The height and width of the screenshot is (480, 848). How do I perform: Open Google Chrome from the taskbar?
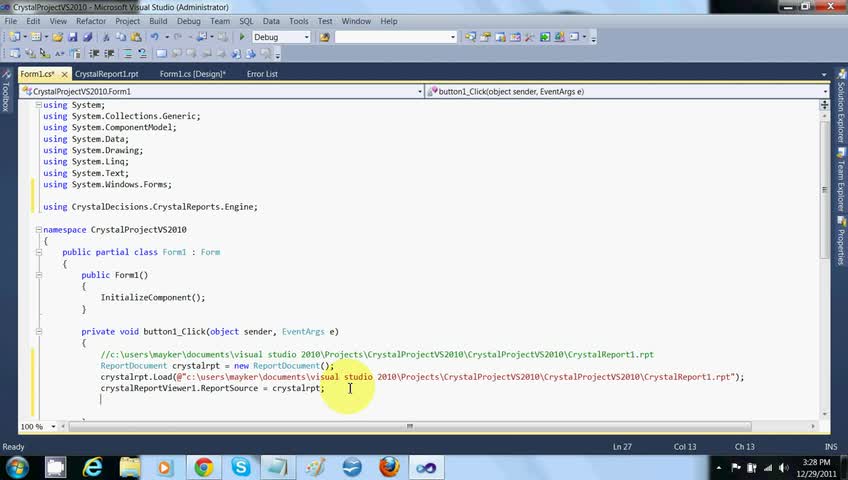pyautogui.click(x=204, y=467)
